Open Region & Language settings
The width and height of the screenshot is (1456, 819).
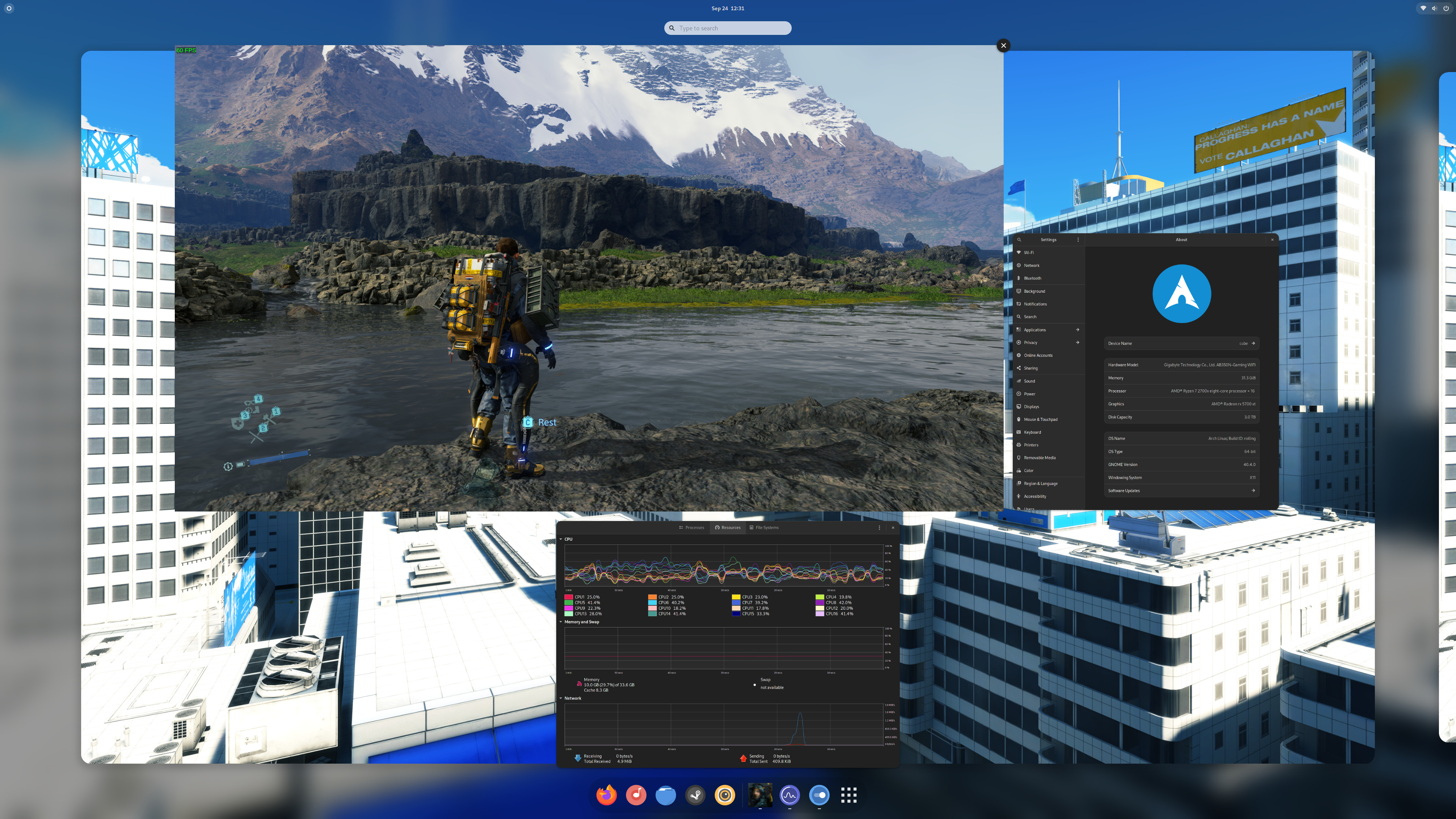pyautogui.click(x=1048, y=483)
